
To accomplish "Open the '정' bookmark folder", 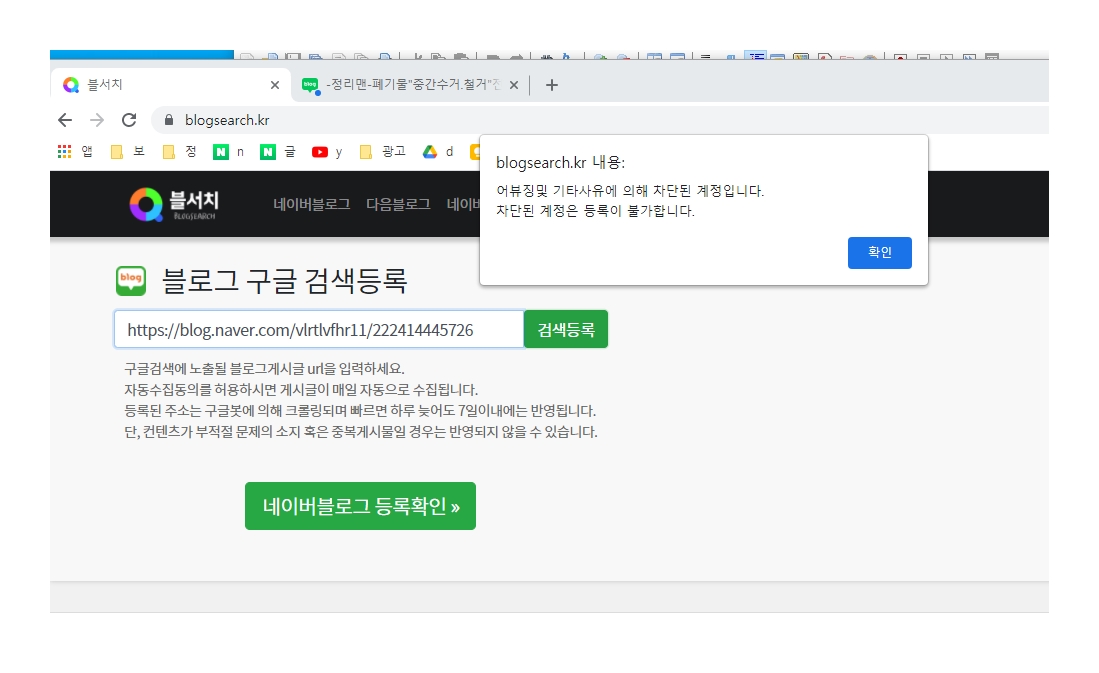I will pyautogui.click(x=179, y=151).
